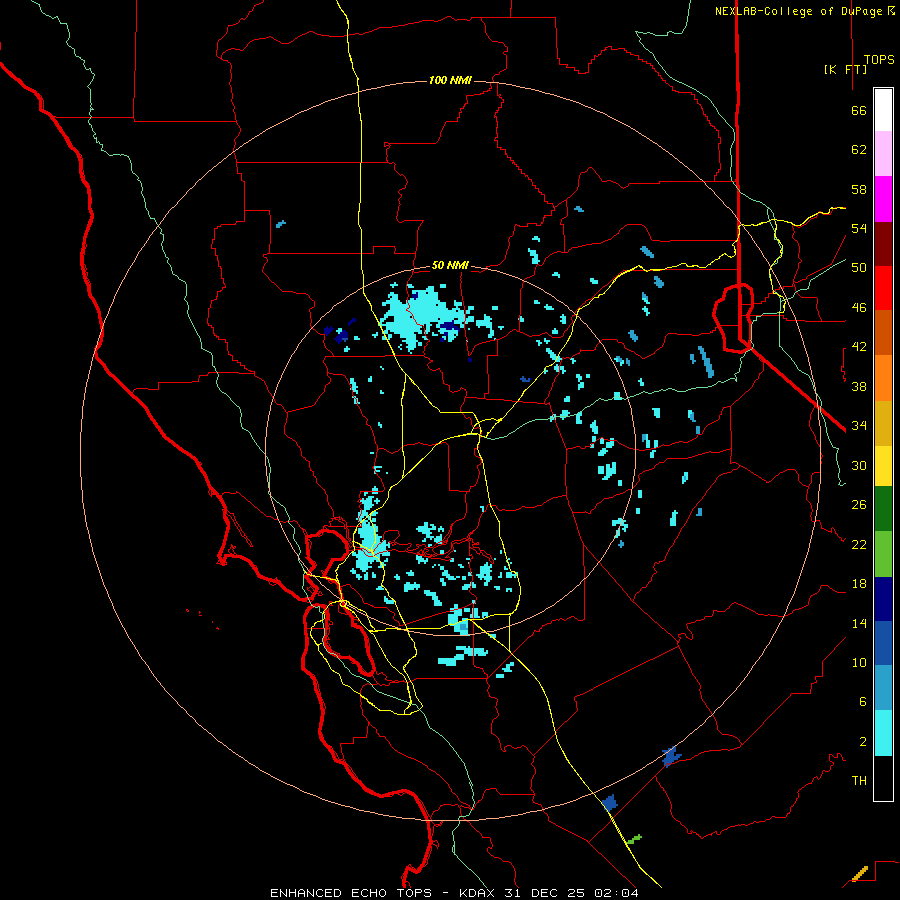
Task: Click the 18 legend value label
Action: click(859, 584)
